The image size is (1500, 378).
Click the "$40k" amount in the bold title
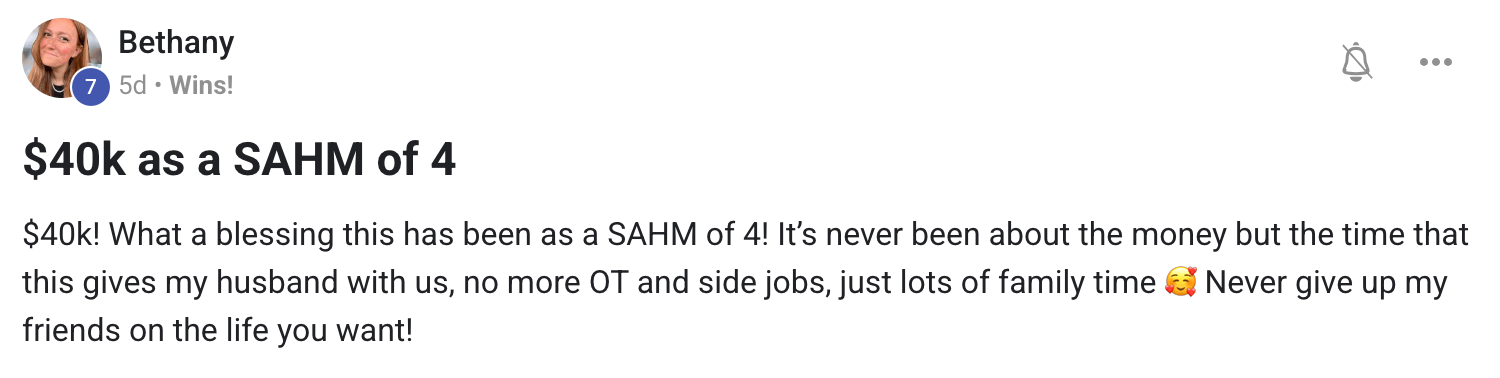pyautogui.click(x=74, y=161)
